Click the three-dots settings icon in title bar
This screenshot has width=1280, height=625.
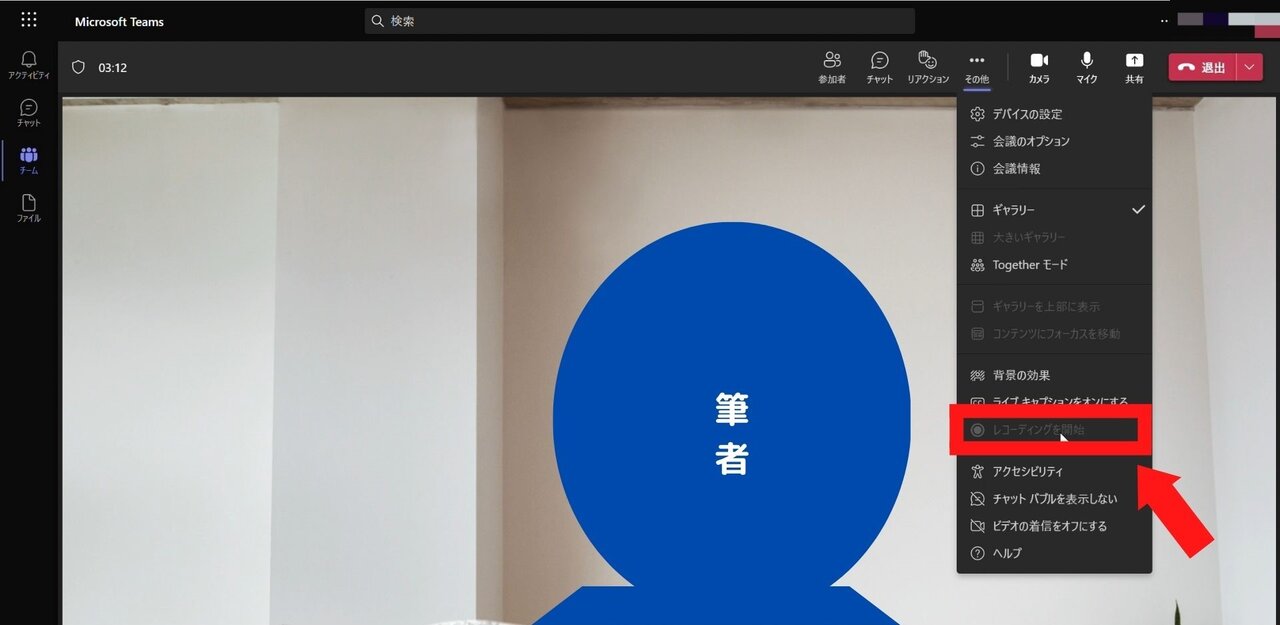(1164, 20)
